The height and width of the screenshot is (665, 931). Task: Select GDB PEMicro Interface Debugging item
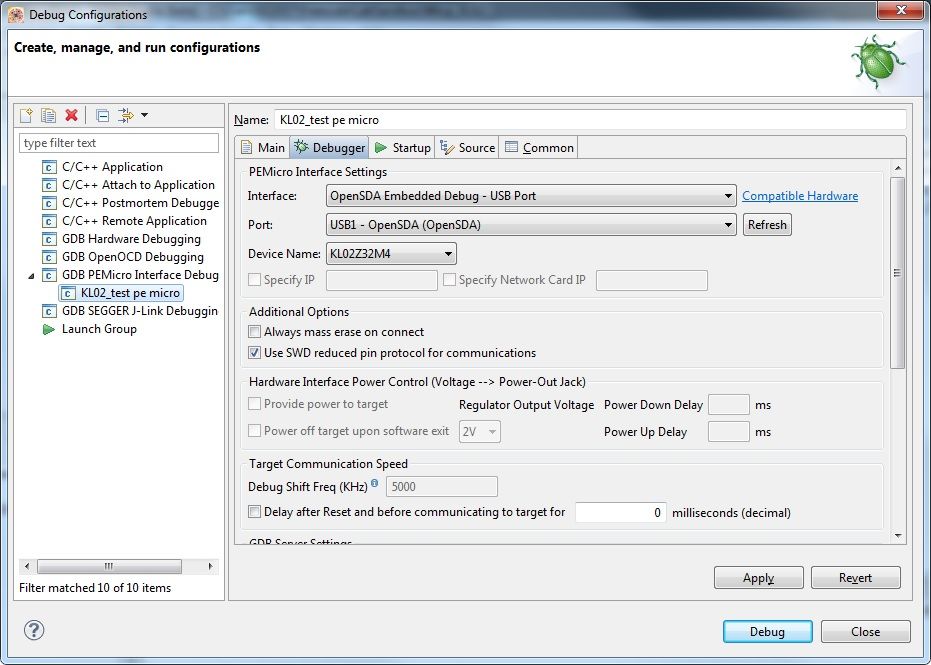131,275
